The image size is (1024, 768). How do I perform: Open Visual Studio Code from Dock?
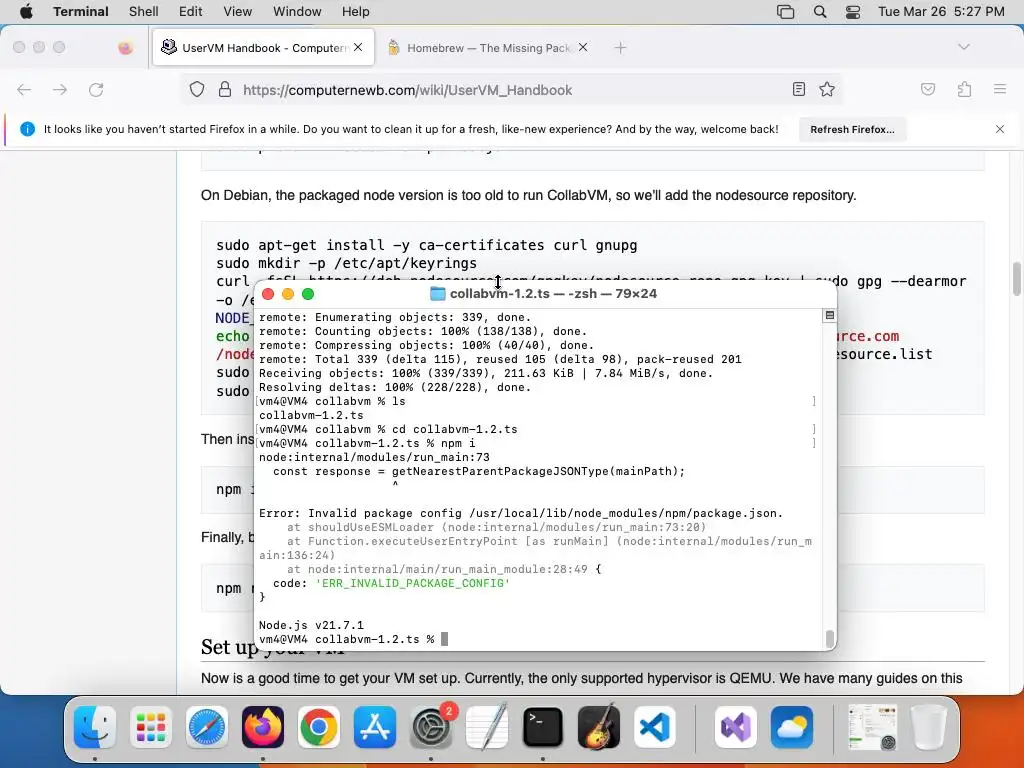[x=655, y=727]
